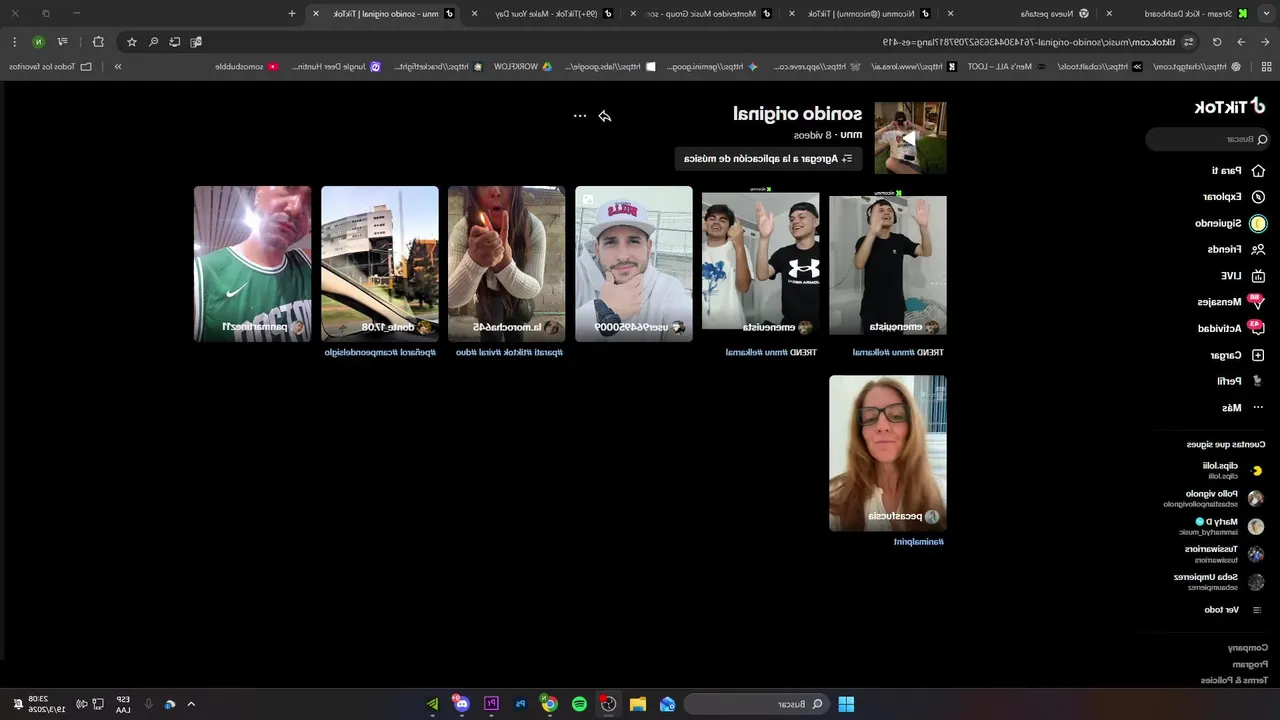Open the Para ti home feed
Viewport: 1280px width, 720px height.
pos(1238,171)
